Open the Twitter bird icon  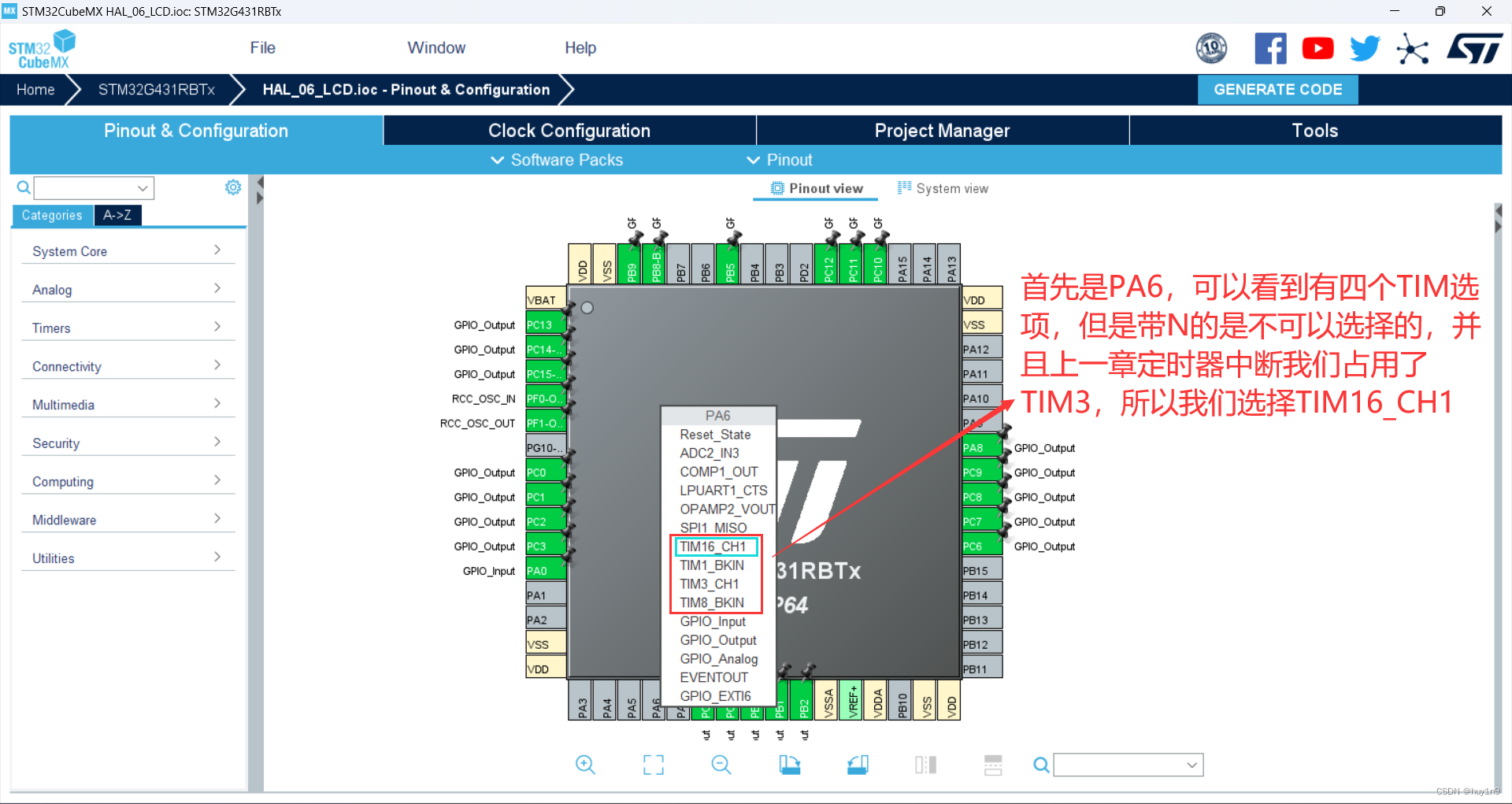click(1366, 49)
